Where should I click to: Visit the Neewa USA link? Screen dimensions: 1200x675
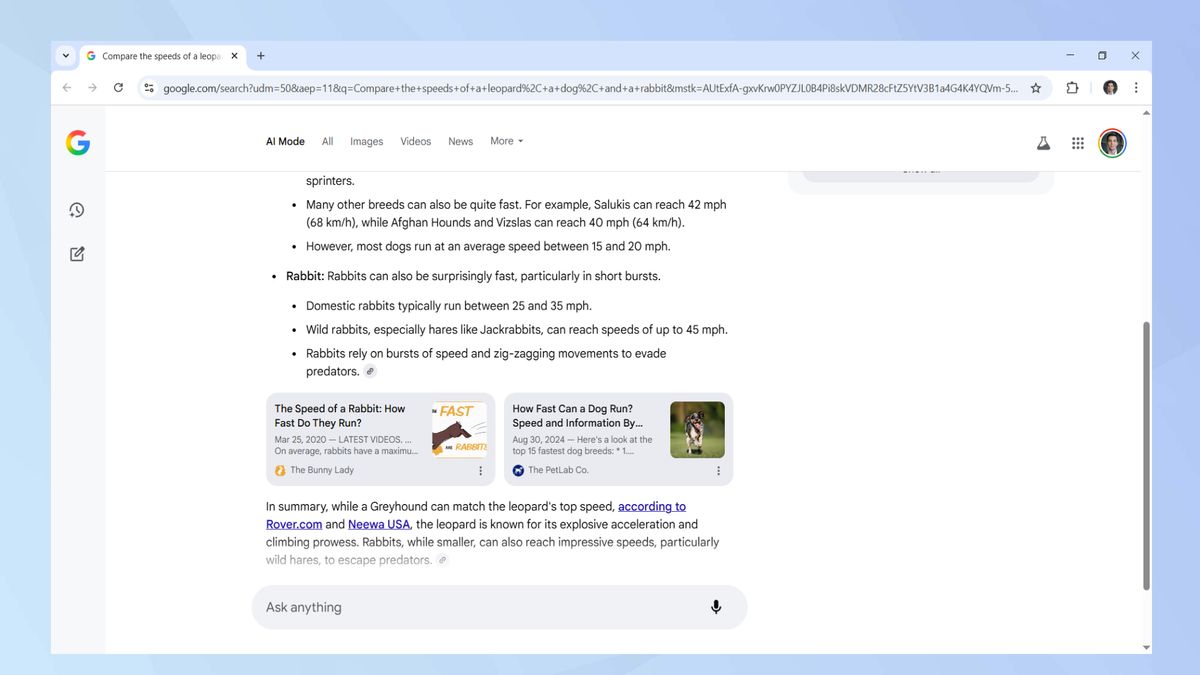click(x=378, y=524)
